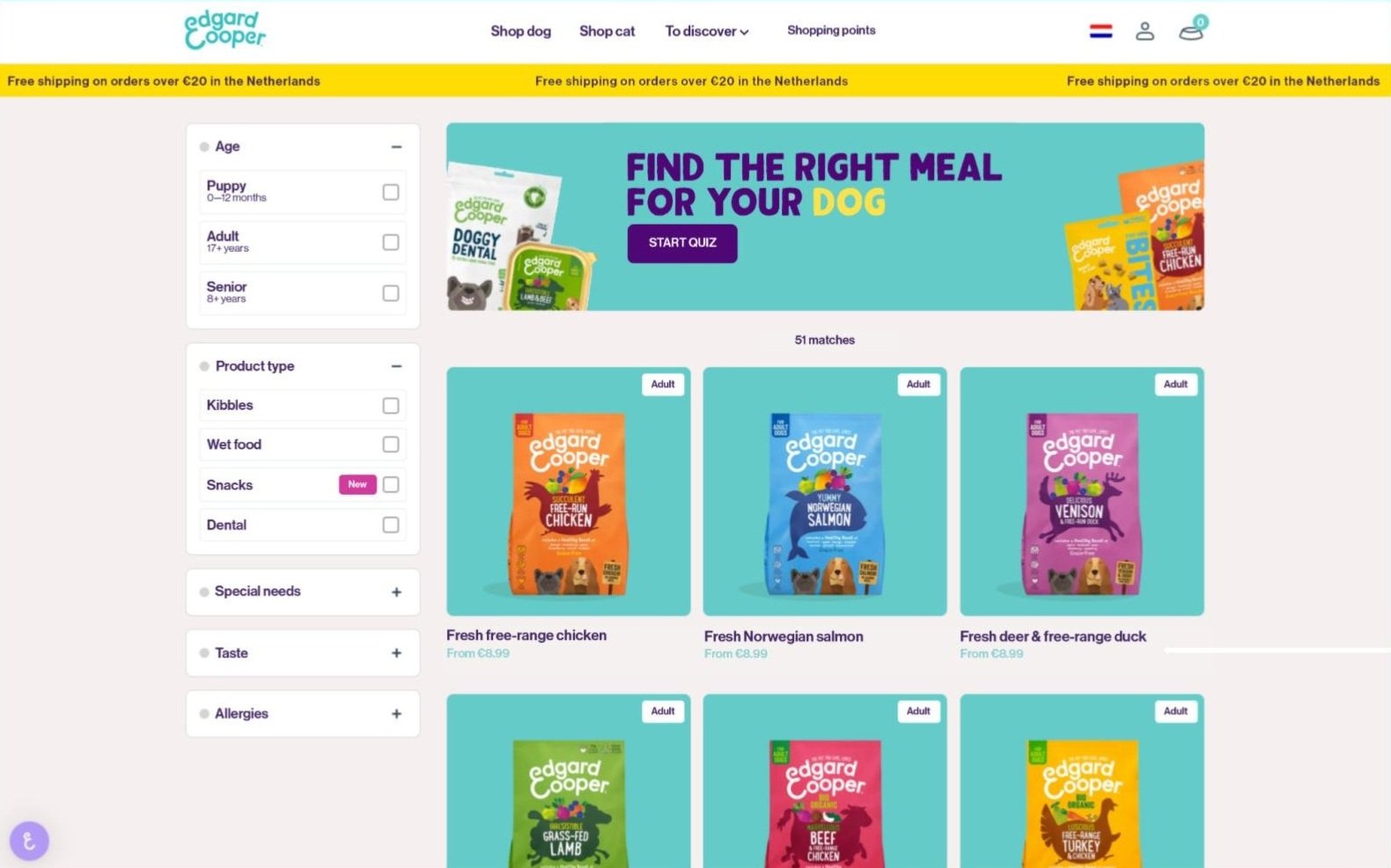Go to Shop cat menu

[607, 31]
